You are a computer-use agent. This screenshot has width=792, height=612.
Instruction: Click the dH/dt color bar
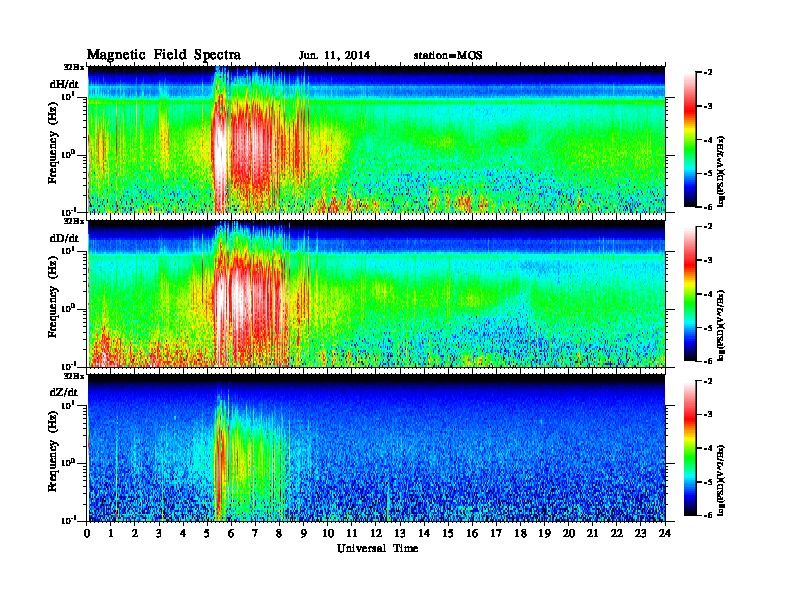tap(690, 139)
